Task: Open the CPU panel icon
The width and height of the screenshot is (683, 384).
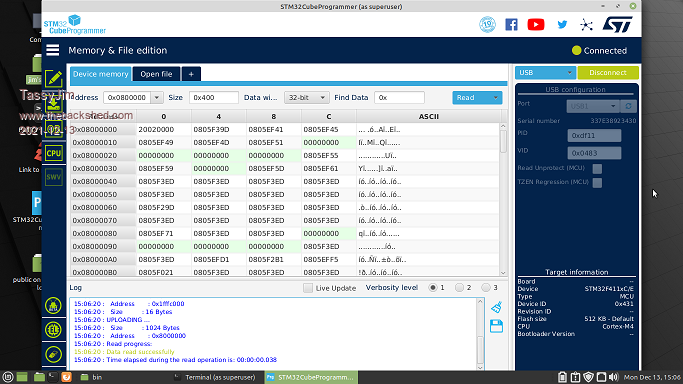Action: pyautogui.click(x=54, y=153)
